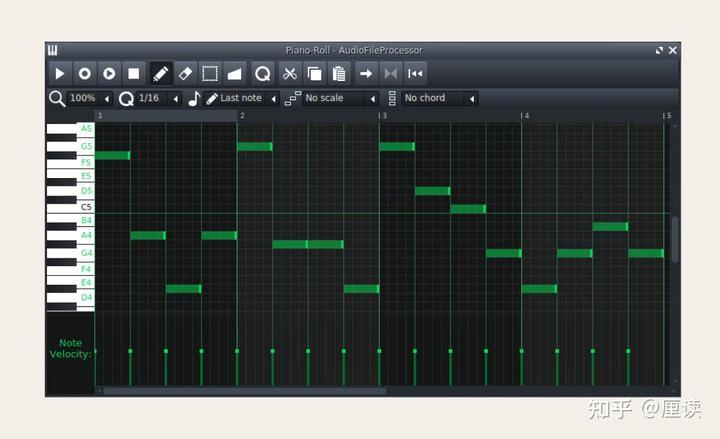This screenshot has height=439, width=720.
Task: Start playback with the Play button
Action: click(x=60, y=73)
